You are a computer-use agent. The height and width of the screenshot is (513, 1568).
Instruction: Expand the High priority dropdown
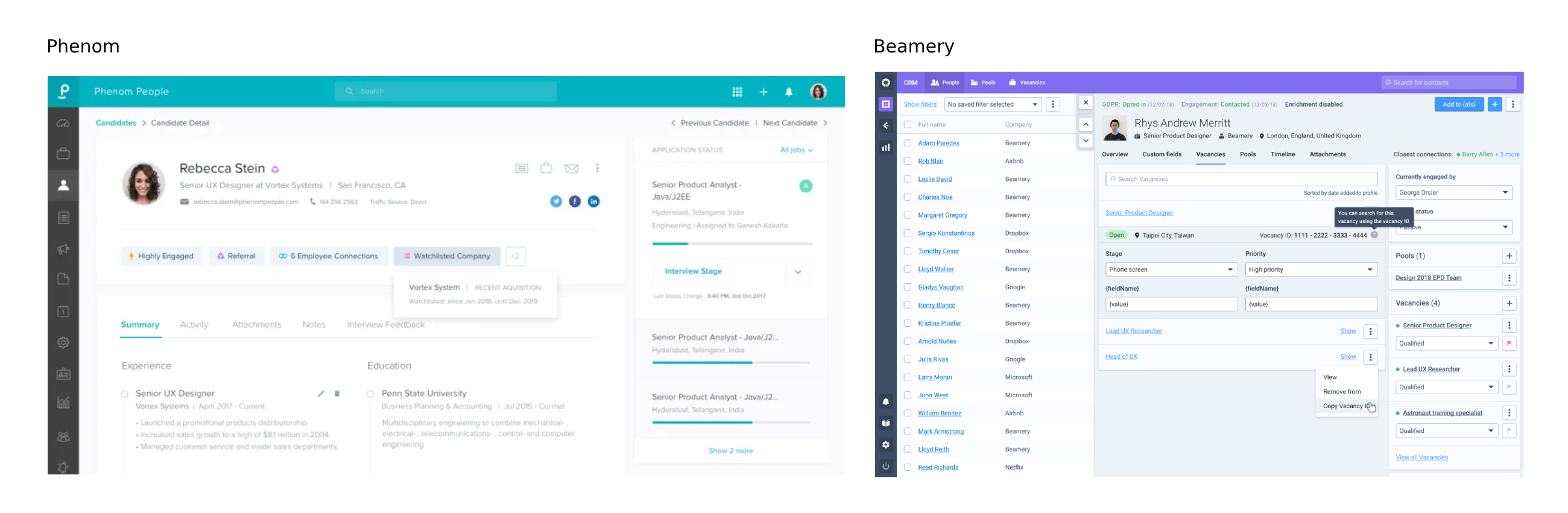point(1310,269)
